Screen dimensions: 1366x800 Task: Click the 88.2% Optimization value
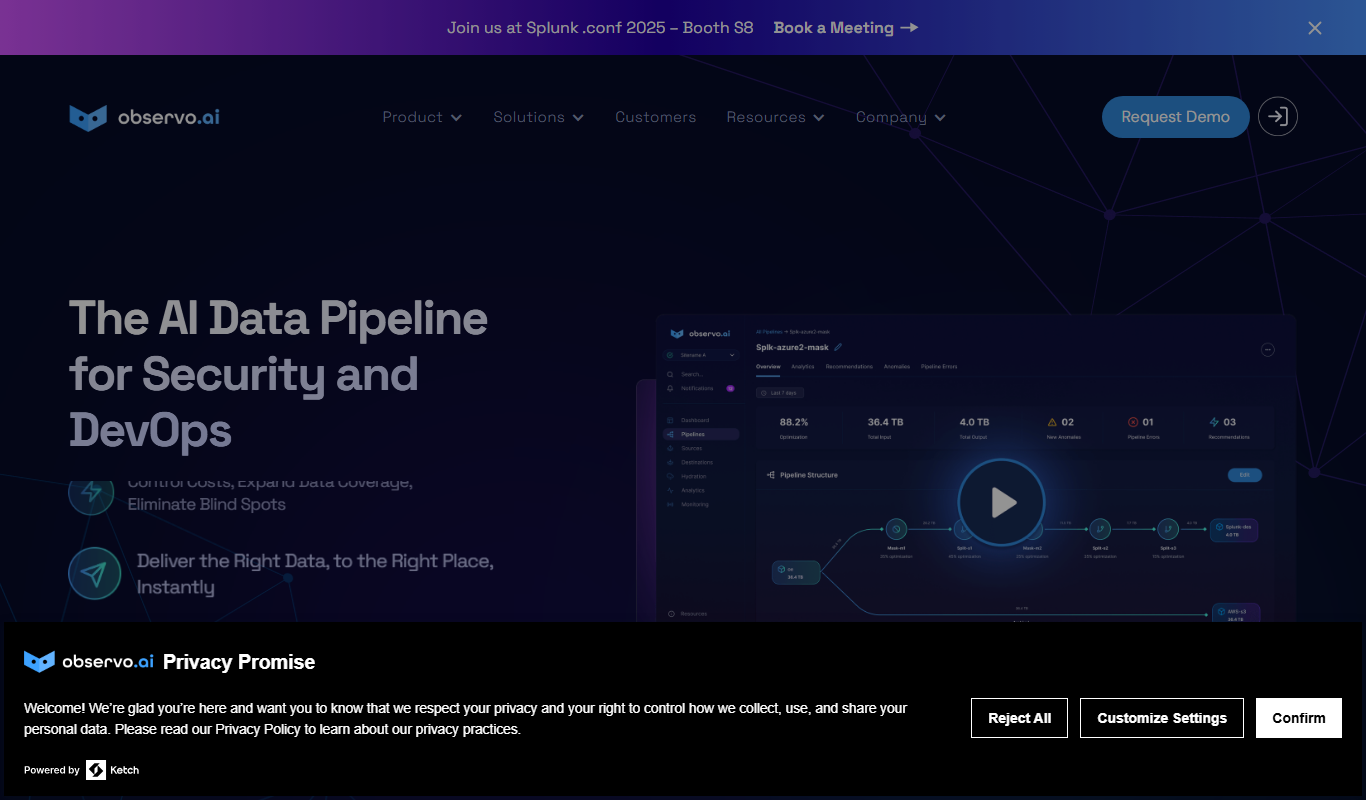pyautogui.click(x=794, y=422)
